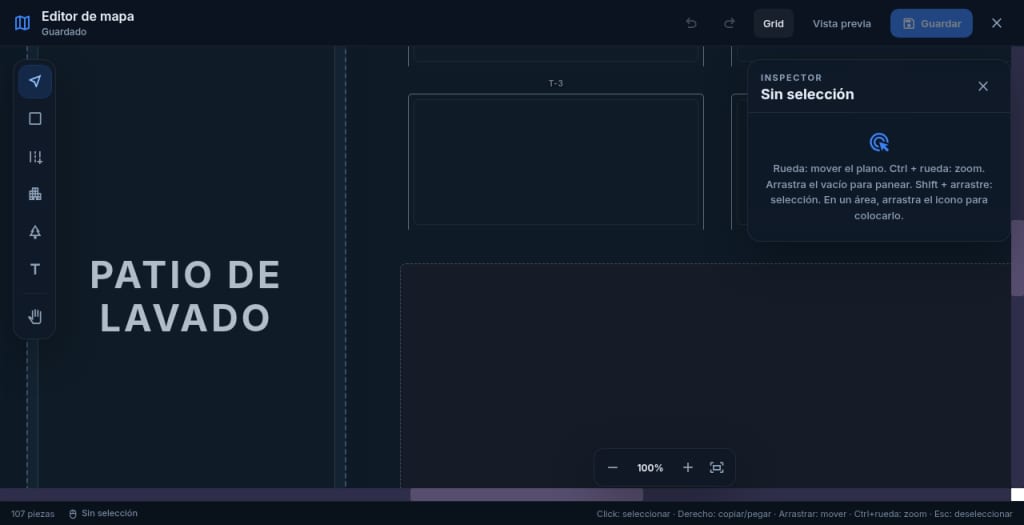Select the PATIO DE LAVADO label
Image resolution: width=1024 pixels, height=525 pixels.
(185, 296)
